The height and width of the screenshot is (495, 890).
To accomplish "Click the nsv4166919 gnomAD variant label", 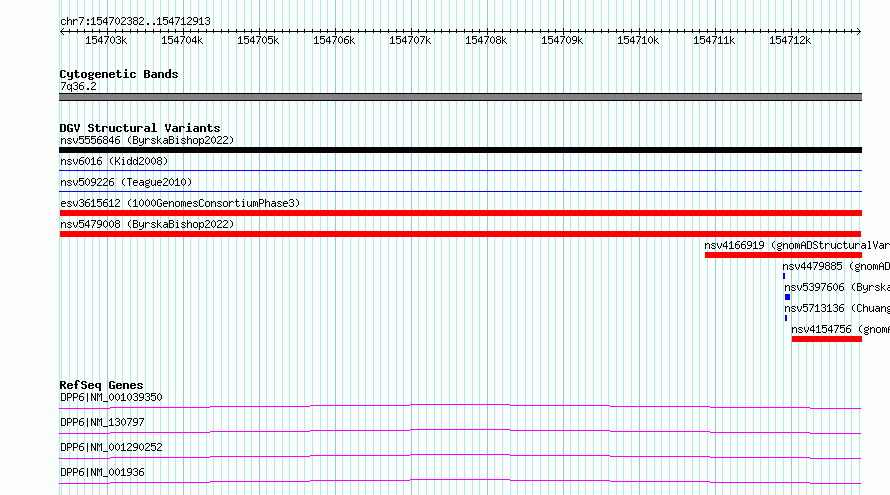I will [x=797, y=245].
